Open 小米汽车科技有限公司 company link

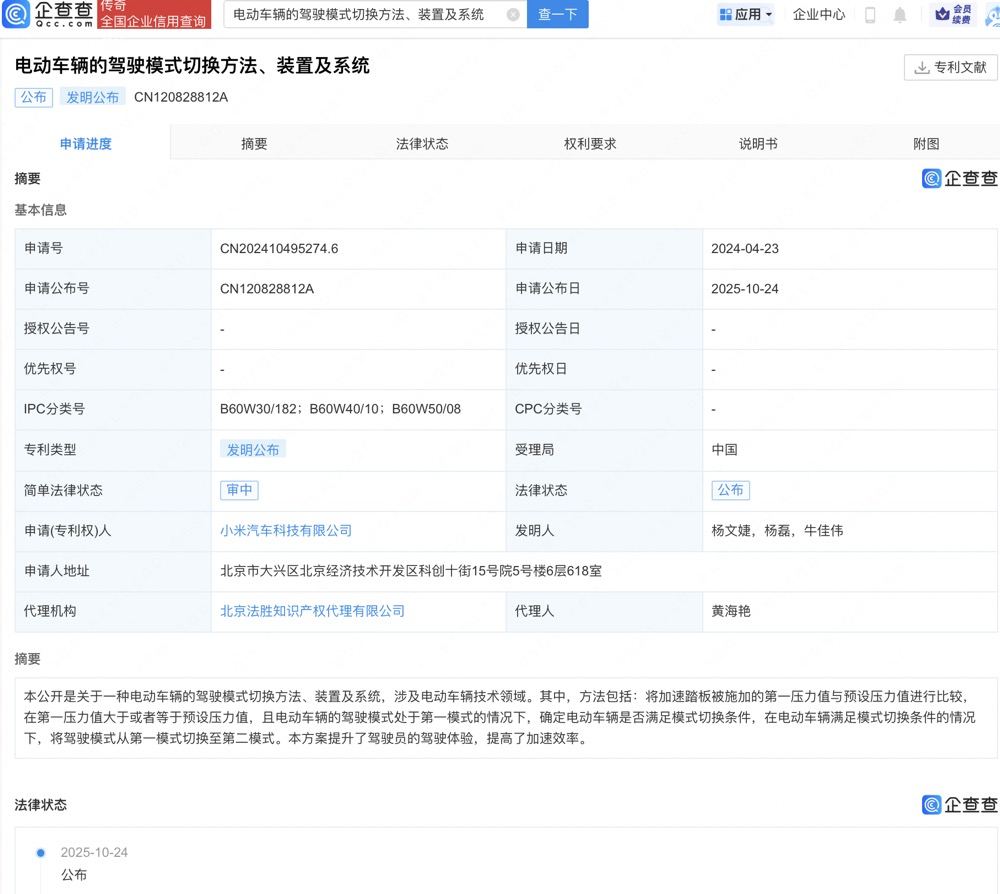tap(287, 530)
